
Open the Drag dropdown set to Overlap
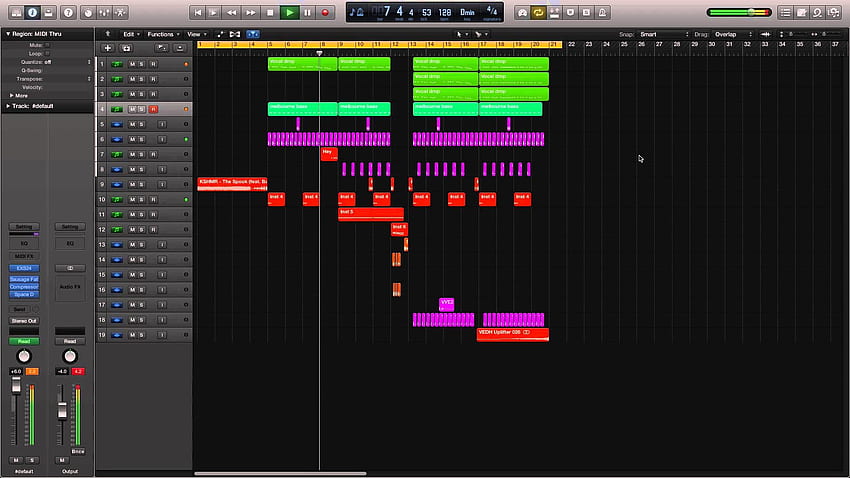pyautogui.click(x=733, y=34)
